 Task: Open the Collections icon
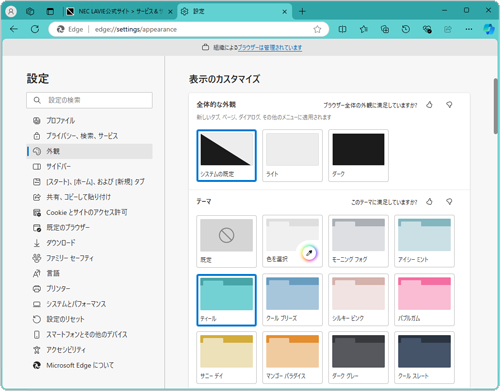pos(385,29)
